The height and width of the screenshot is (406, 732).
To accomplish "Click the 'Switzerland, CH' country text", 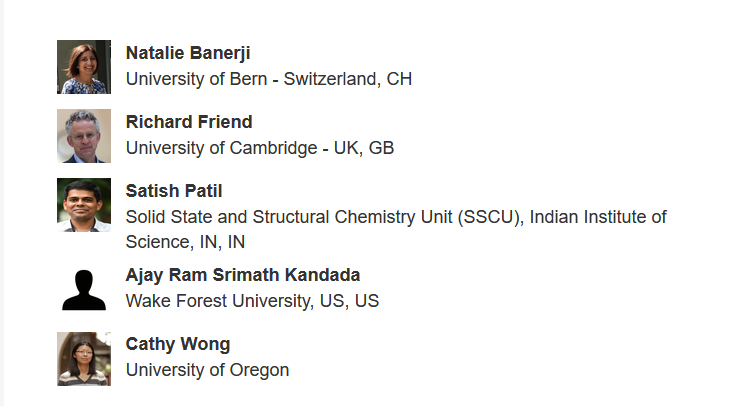I will click(348, 79).
